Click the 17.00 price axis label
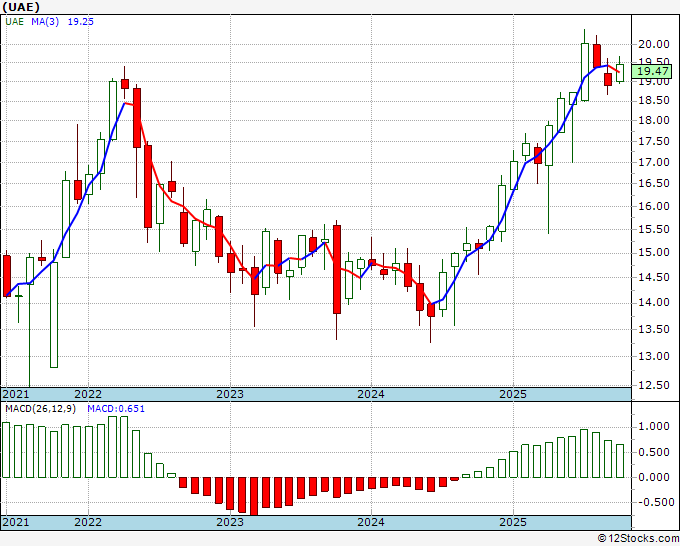Image resolution: width=680 pixels, height=546 pixels. 654,162
